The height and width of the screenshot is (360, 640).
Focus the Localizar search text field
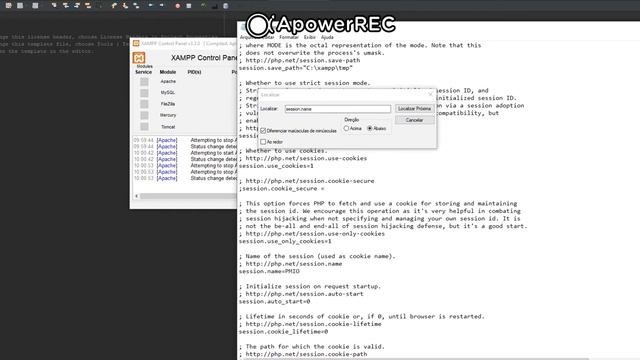click(338, 109)
